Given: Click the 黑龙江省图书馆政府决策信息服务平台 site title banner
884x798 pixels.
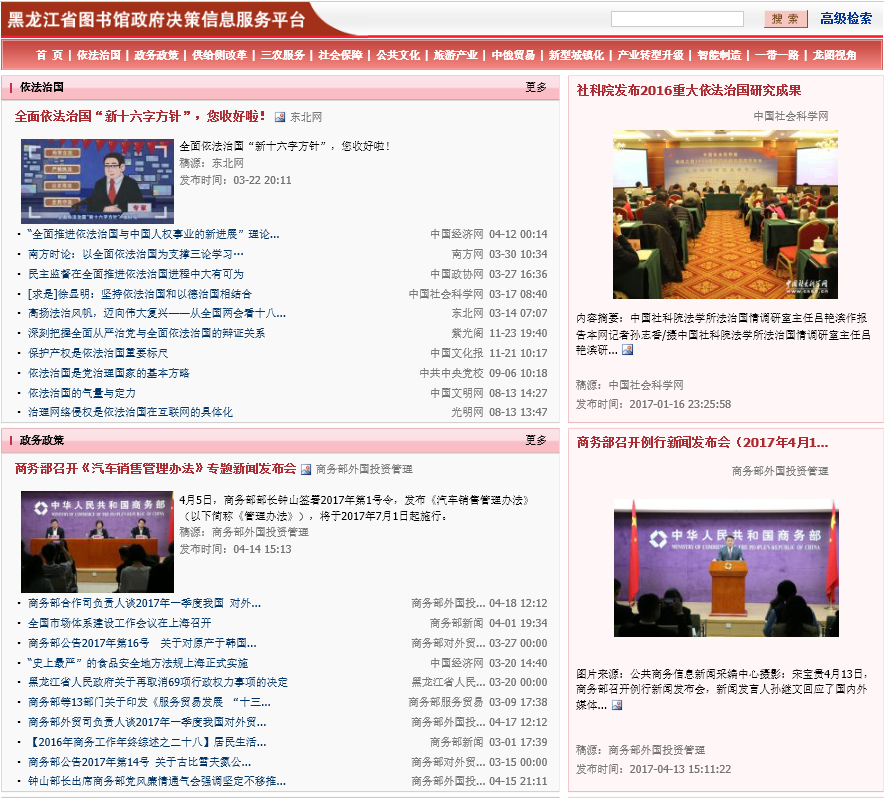Looking at the screenshot, I should (x=156, y=20).
